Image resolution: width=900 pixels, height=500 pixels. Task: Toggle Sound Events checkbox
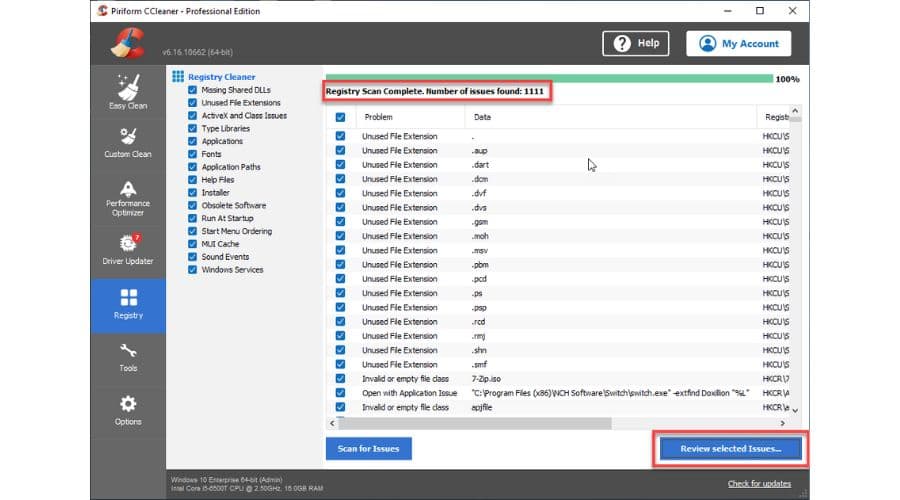point(192,257)
